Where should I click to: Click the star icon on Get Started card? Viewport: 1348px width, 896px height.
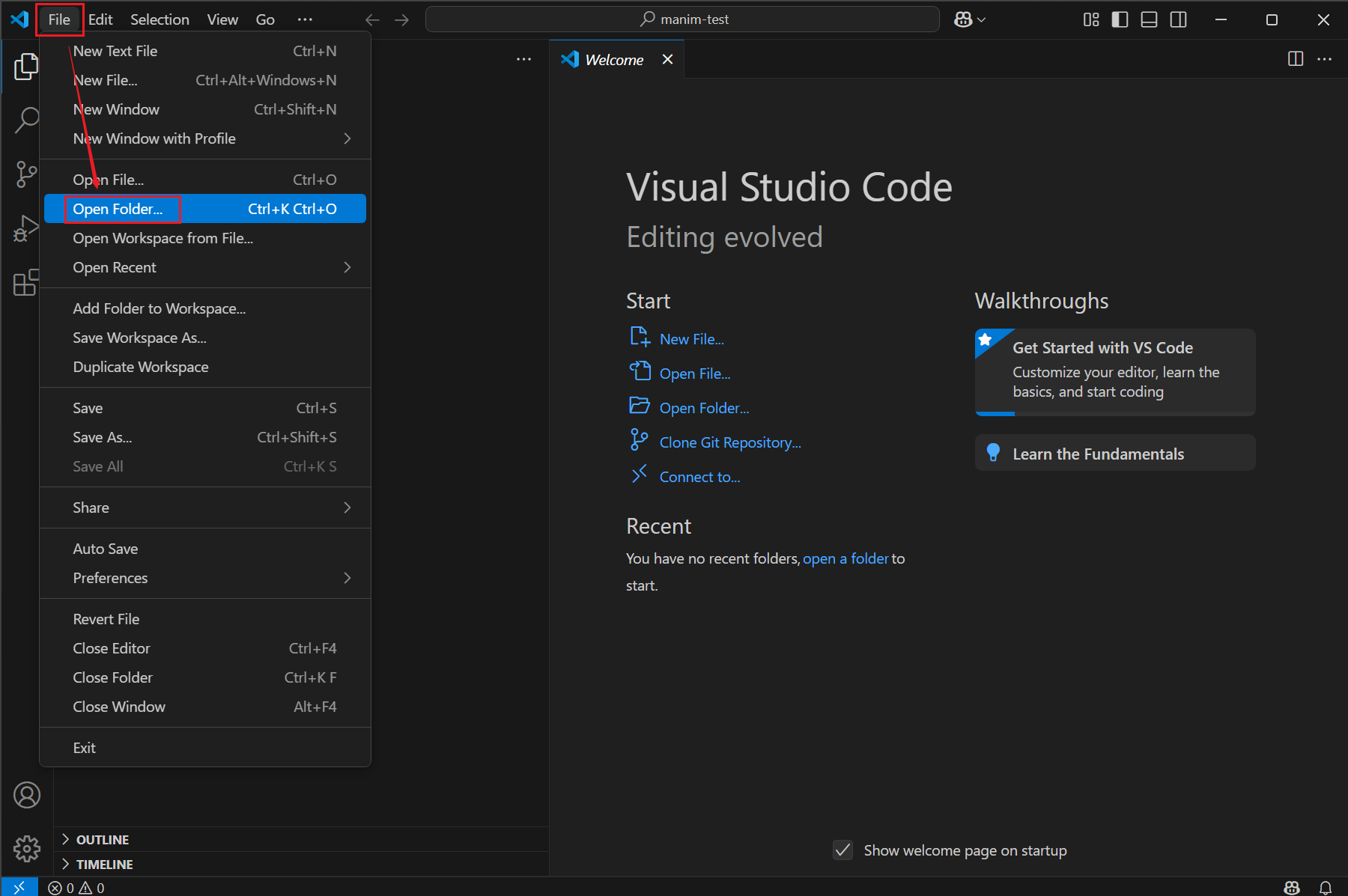coord(986,339)
